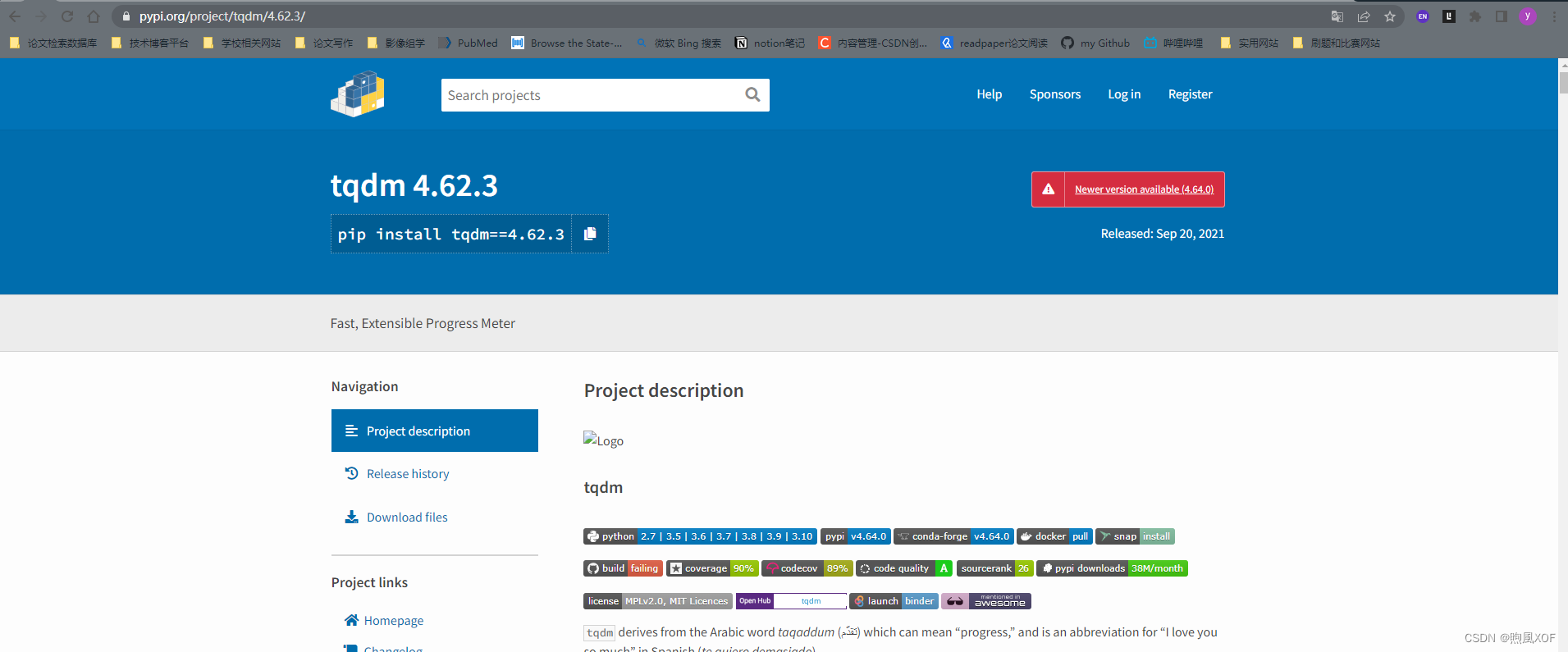Viewport: 1568px width, 652px height.
Task: Copy the pip install command
Action: [590, 234]
